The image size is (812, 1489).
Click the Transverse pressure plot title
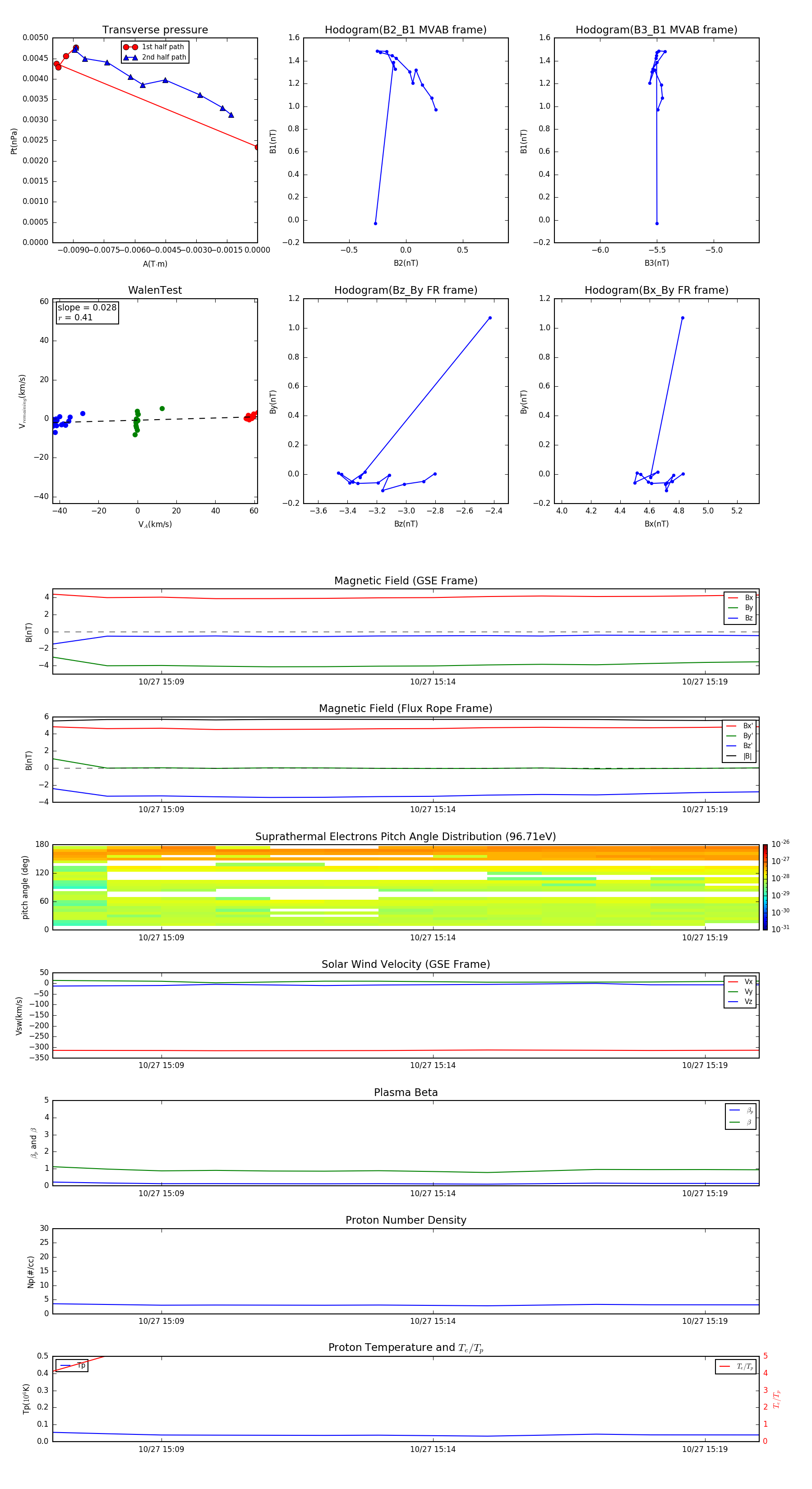coord(155,30)
